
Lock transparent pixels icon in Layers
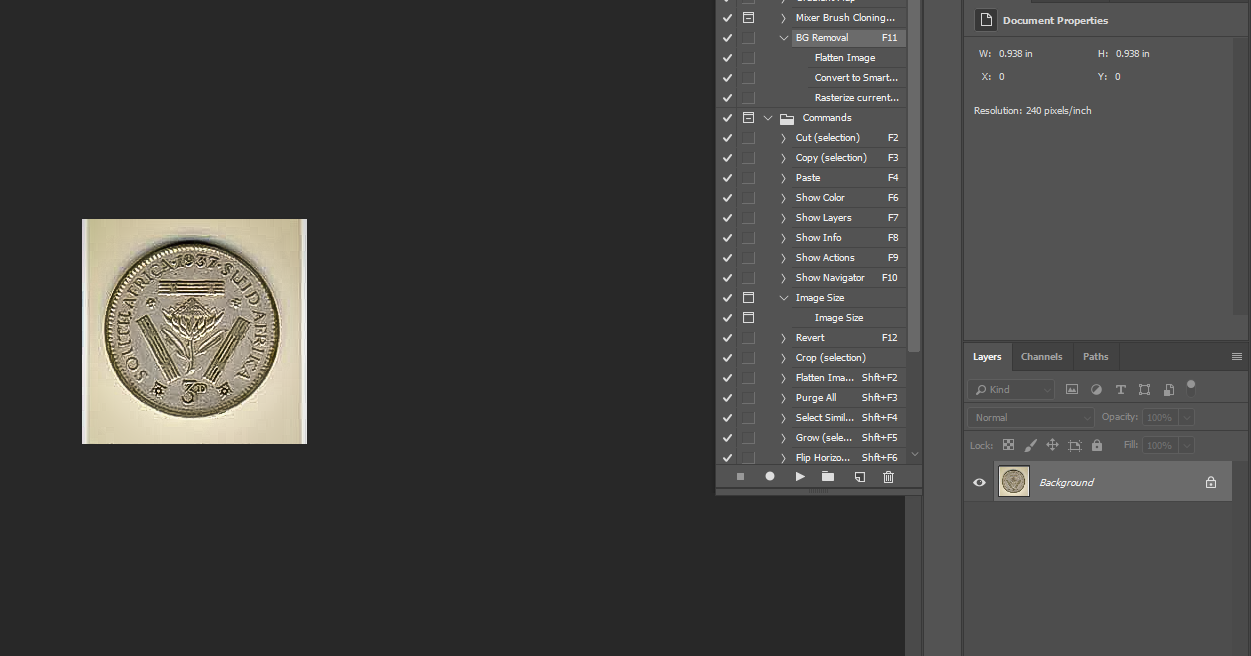(1008, 445)
